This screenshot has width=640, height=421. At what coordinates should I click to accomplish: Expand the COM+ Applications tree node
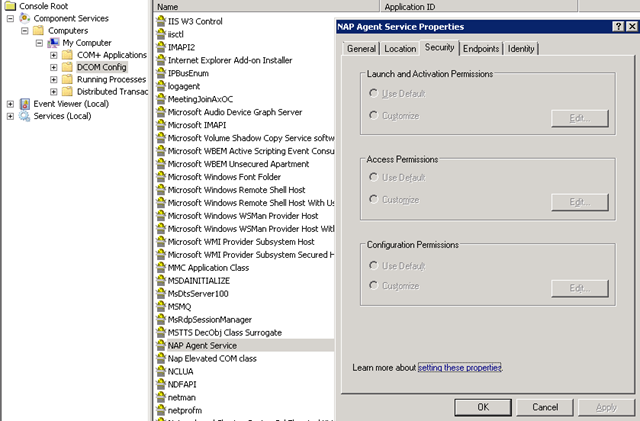point(54,55)
